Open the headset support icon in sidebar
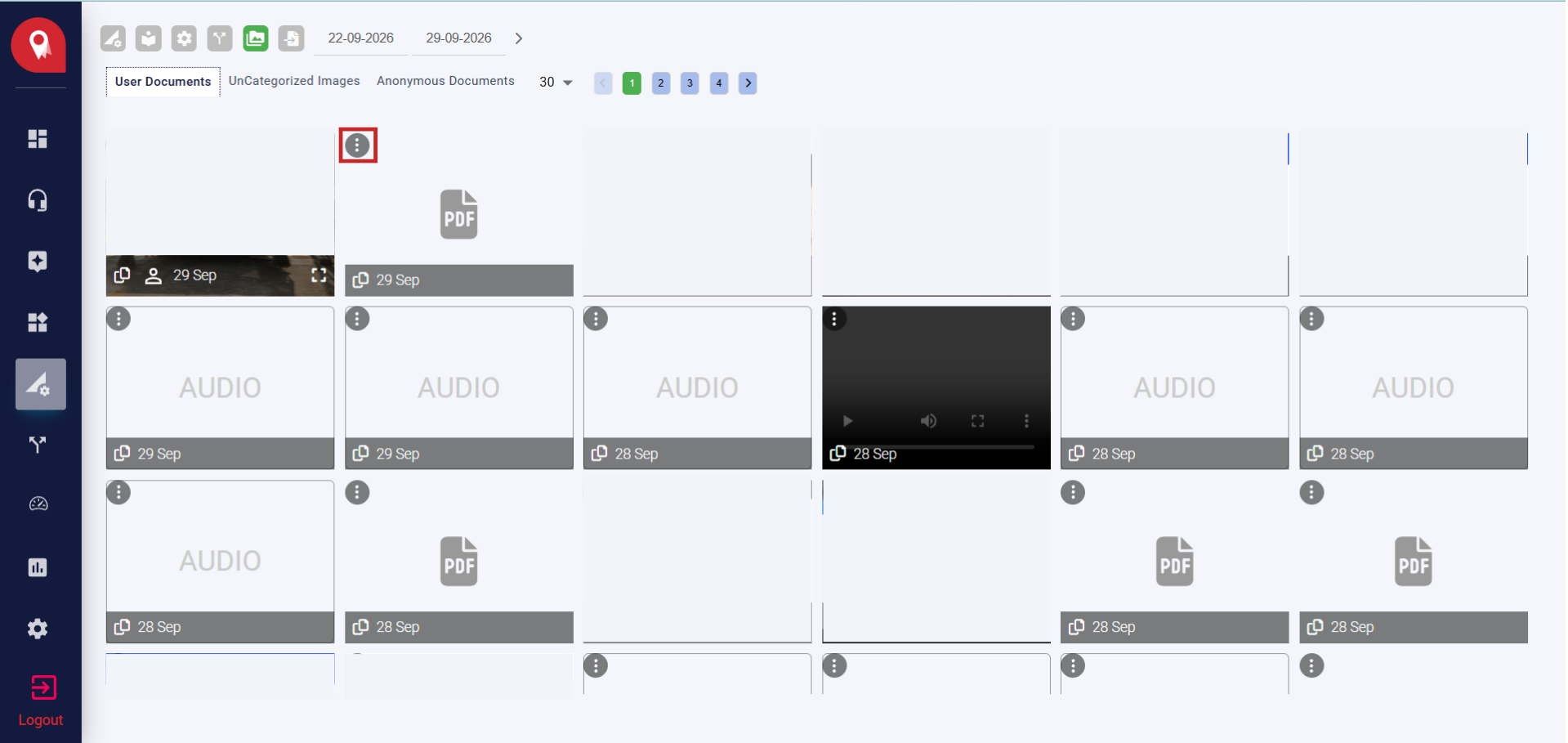The width and height of the screenshot is (1568, 743). tap(38, 200)
